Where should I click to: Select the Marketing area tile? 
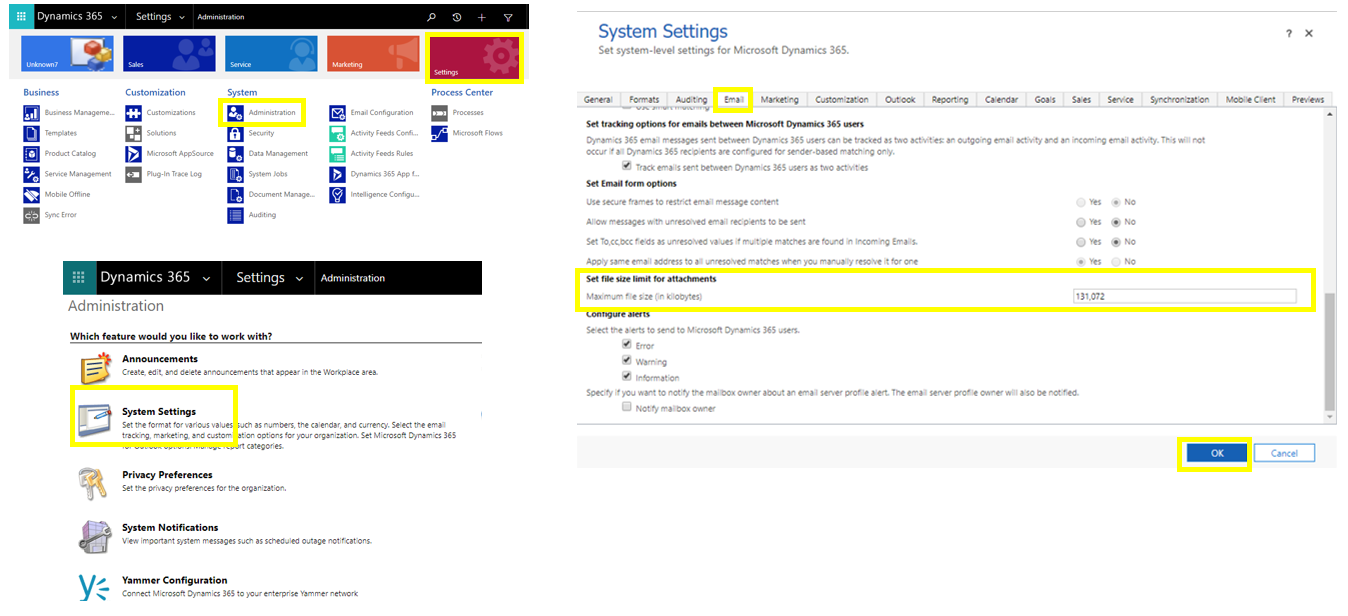click(373, 54)
